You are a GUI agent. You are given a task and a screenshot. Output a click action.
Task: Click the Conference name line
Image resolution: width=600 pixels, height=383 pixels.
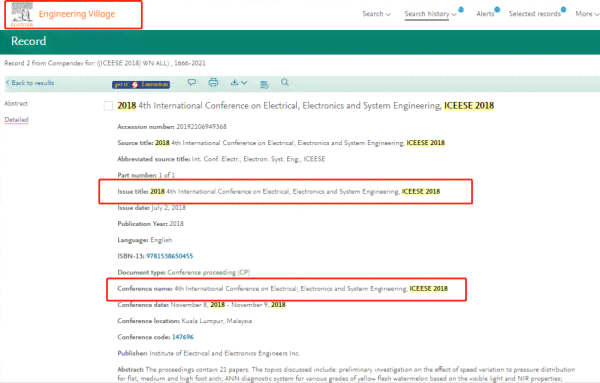coord(282,288)
